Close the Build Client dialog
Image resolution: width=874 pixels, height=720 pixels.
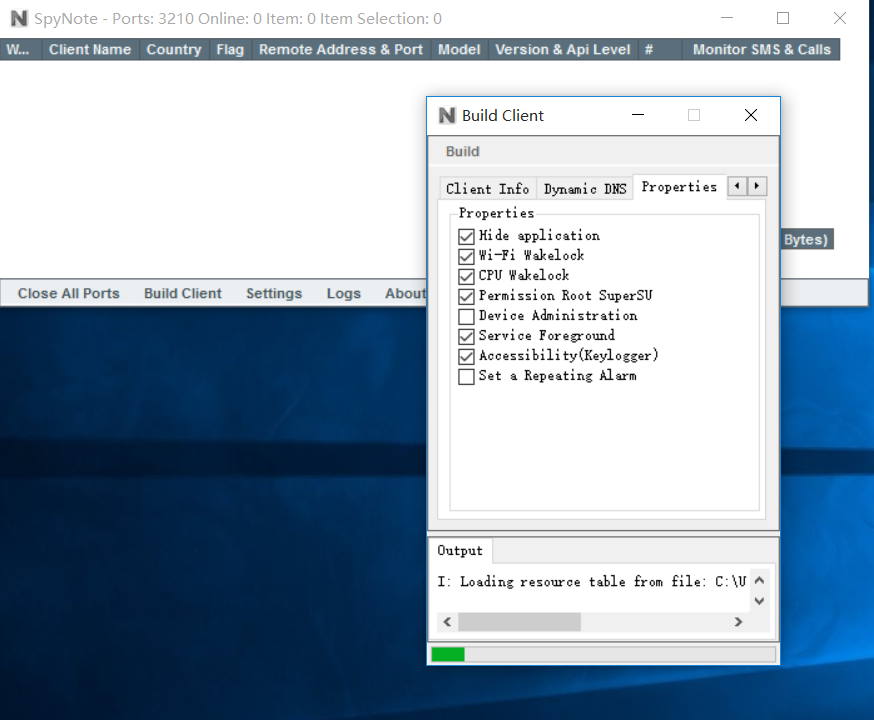(751, 115)
